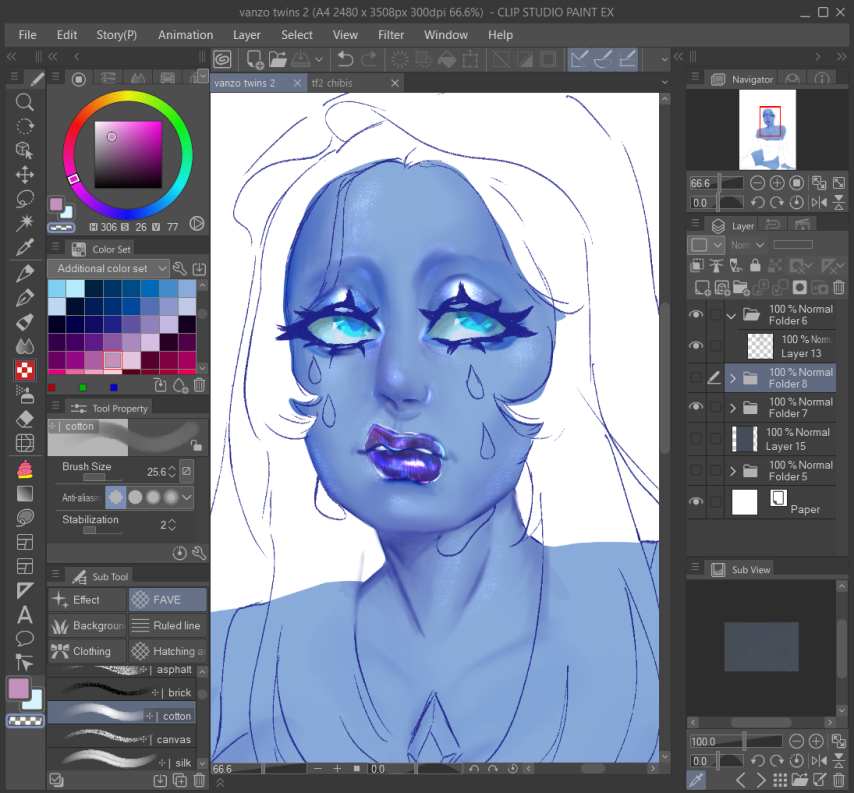Open Clip Studio launcher icon
Image resolution: width=854 pixels, height=793 pixels.
pos(222,59)
